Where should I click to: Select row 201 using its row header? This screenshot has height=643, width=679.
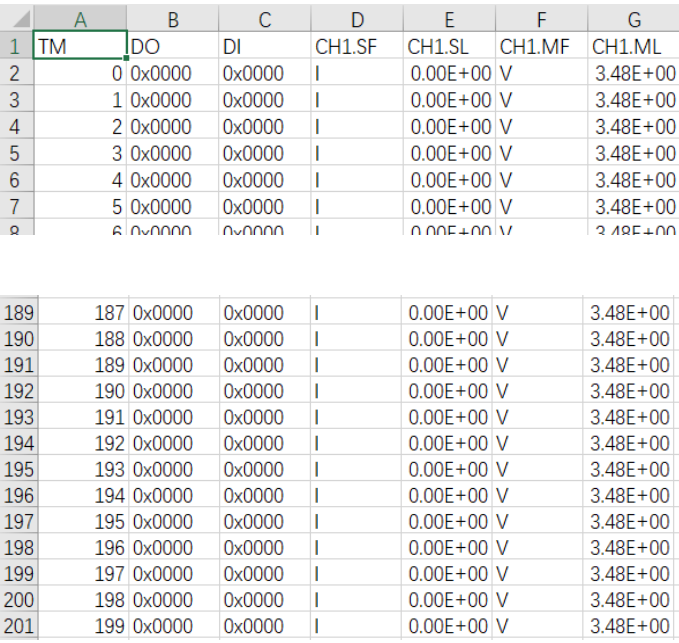pos(18,626)
